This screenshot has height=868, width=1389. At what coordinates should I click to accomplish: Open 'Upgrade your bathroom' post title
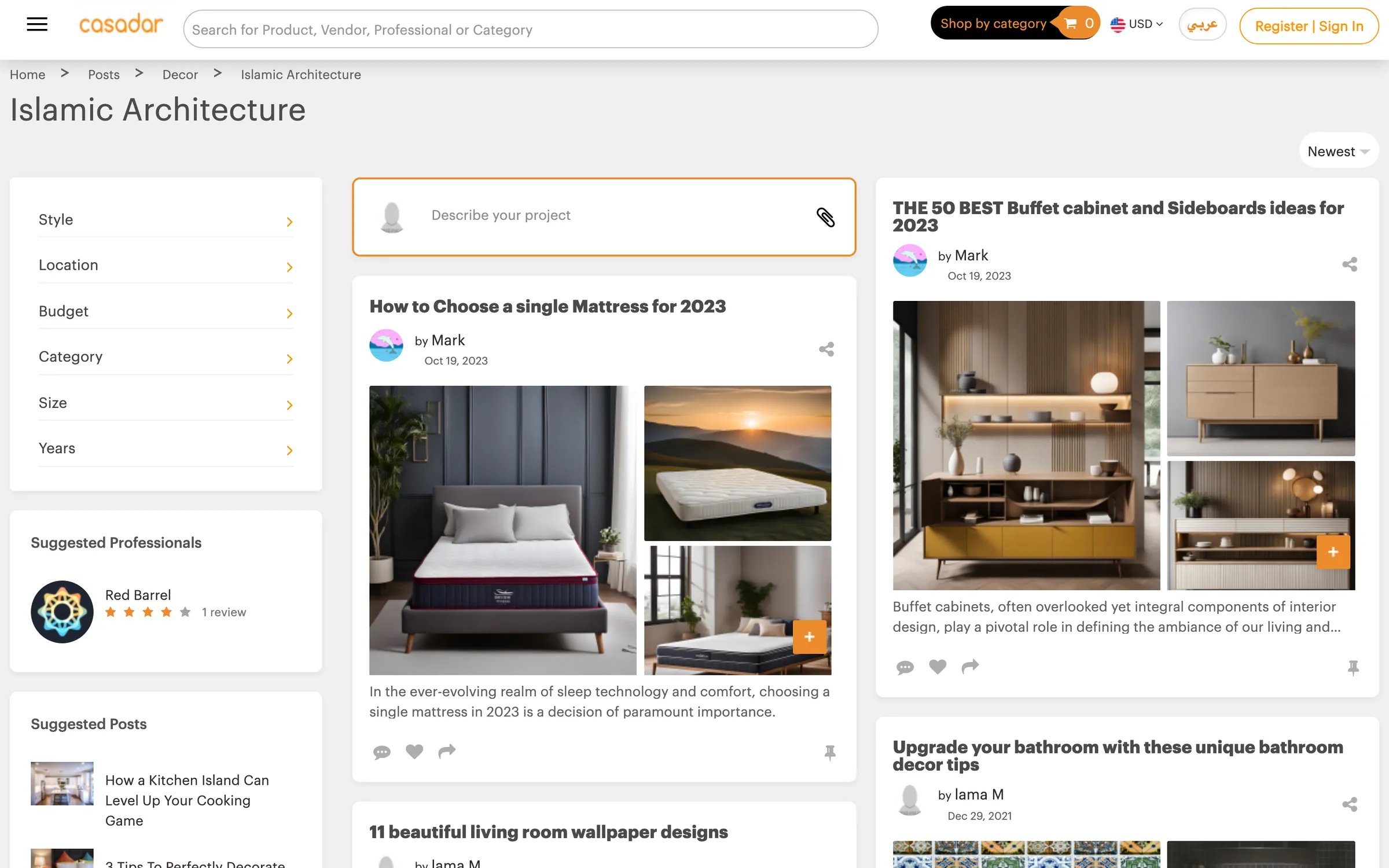click(1118, 755)
